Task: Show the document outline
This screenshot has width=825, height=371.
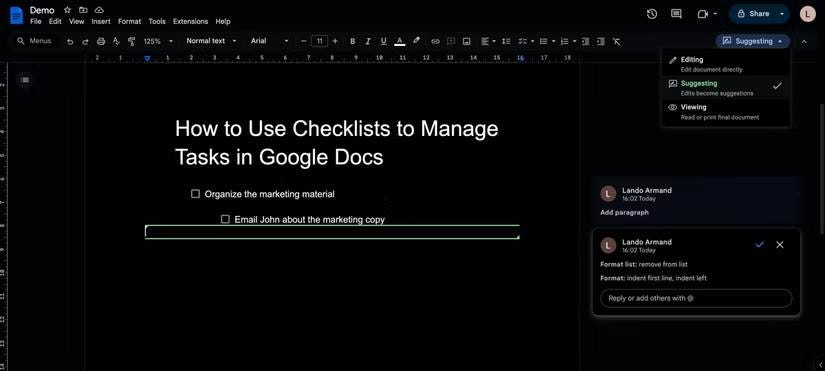Action: pos(25,80)
